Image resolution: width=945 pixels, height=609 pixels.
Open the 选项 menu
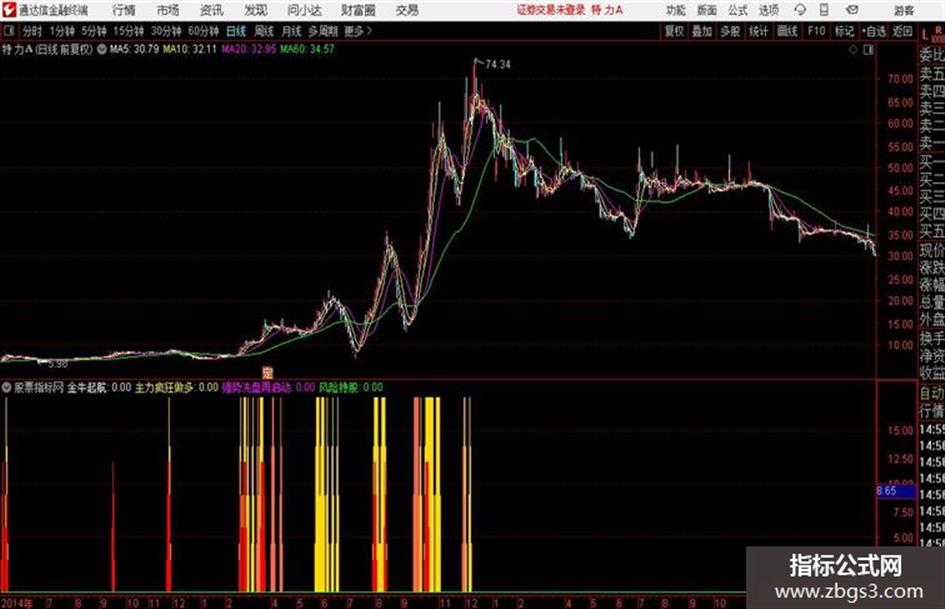click(769, 10)
